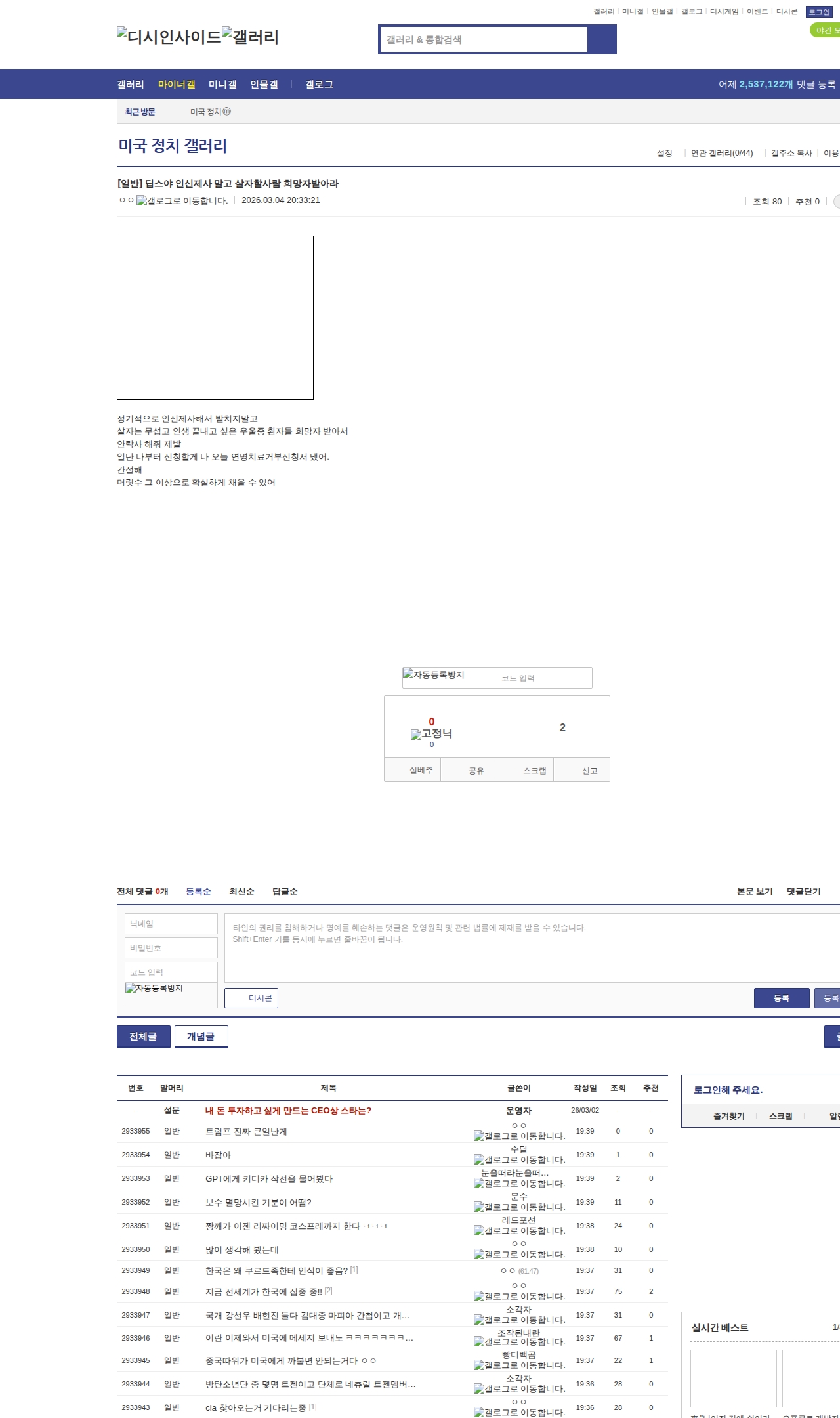Image resolution: width=840 pixels, height=1418 pixels.
Task: Sort comments by 답글순
Action: (285, 892)
